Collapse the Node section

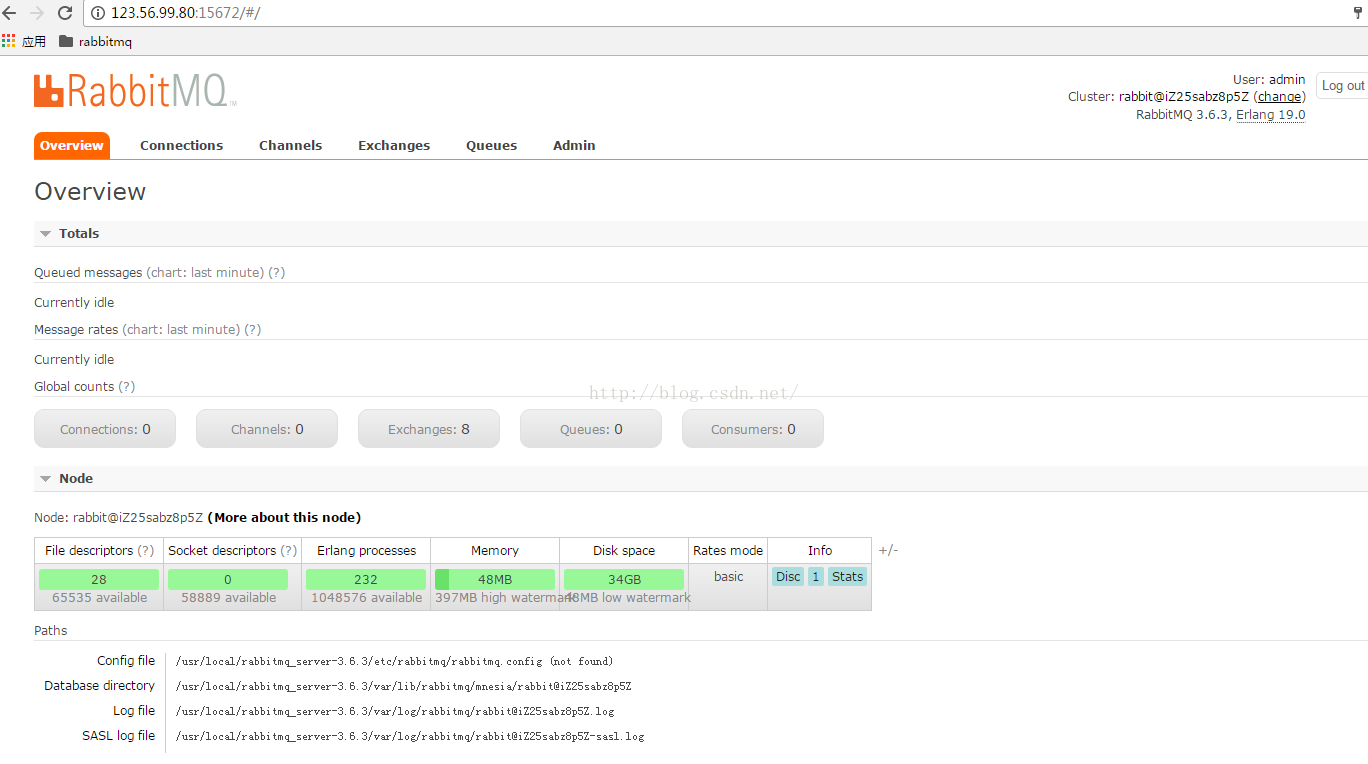click(x=66, y=478)
